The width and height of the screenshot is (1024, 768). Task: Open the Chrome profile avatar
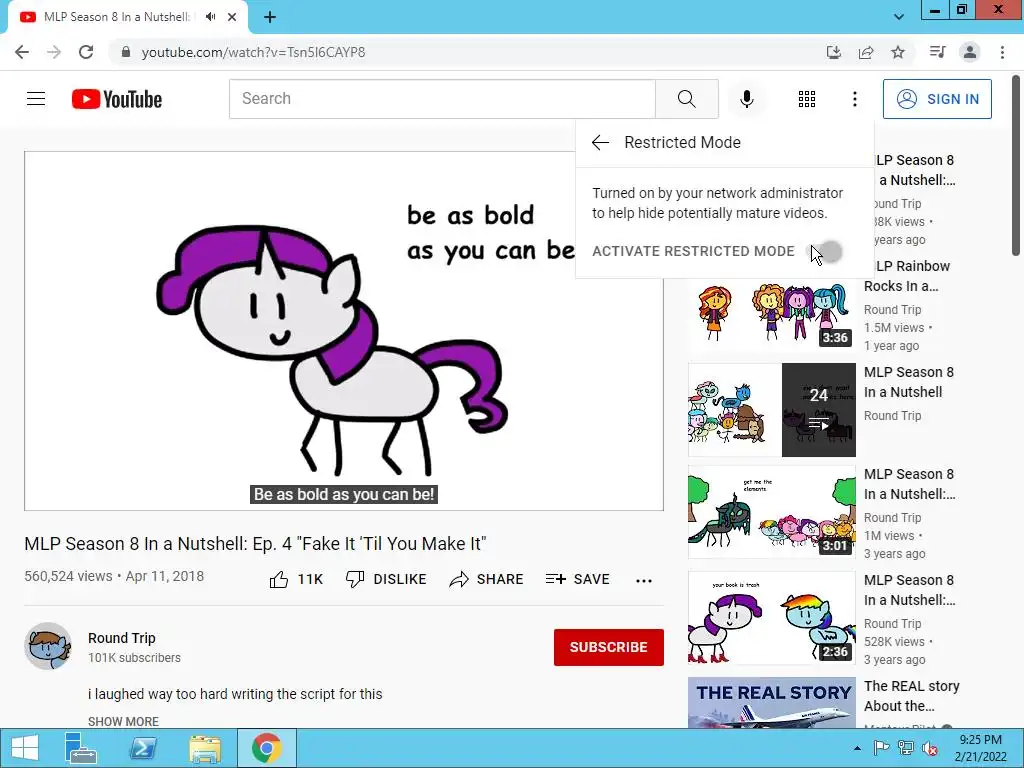click(970, 52)
